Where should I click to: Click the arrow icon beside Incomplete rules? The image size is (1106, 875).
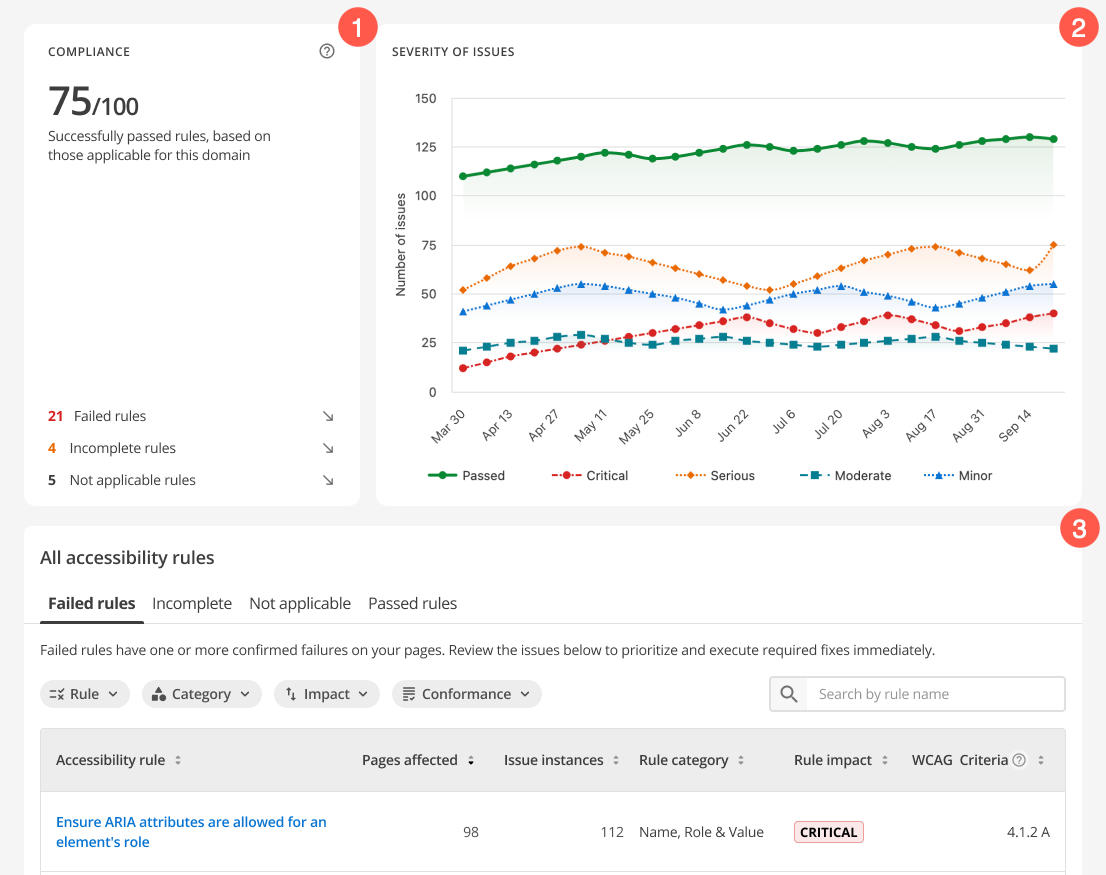[328, 448]
